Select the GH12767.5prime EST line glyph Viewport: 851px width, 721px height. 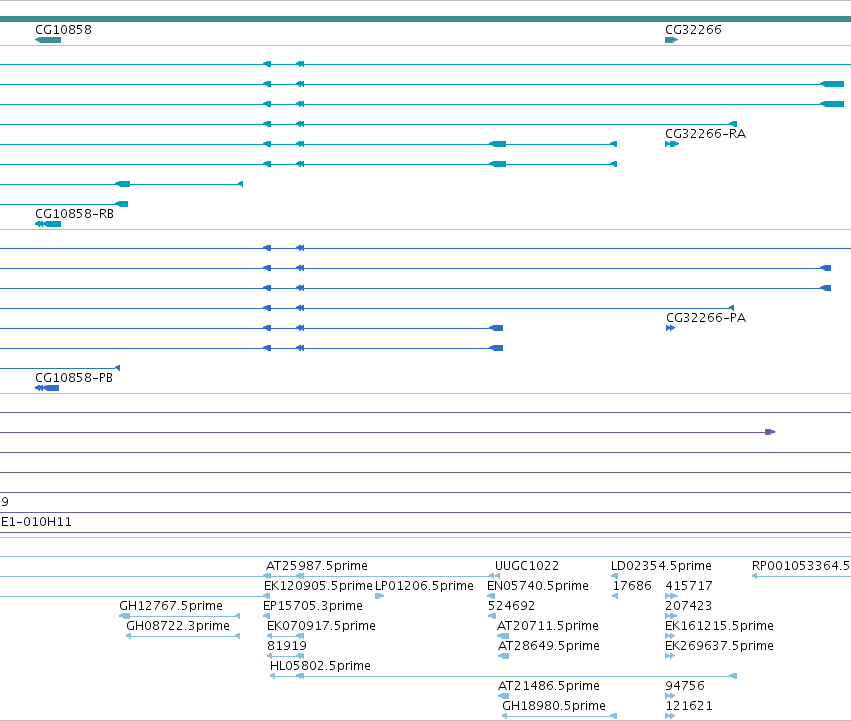coord(180,616)
